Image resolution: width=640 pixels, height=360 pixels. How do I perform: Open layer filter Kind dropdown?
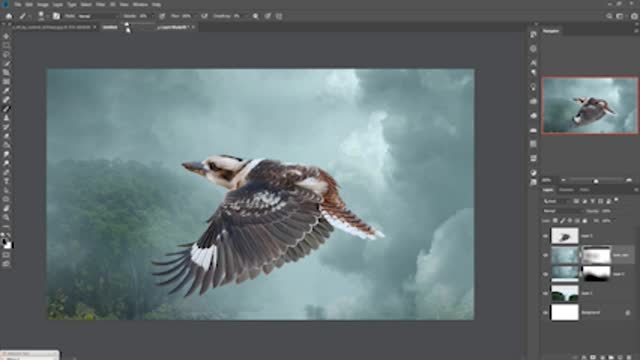[x=556, y=201]
